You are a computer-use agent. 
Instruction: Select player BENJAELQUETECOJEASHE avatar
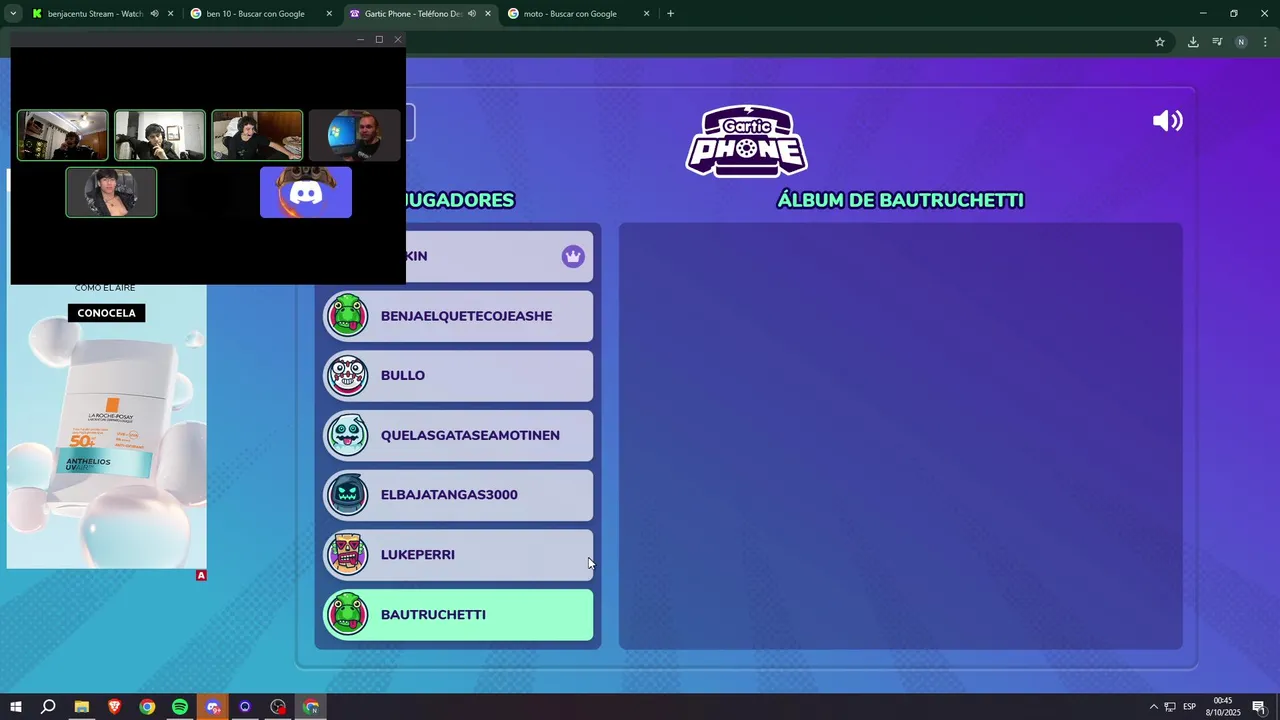tap(348, 316)
